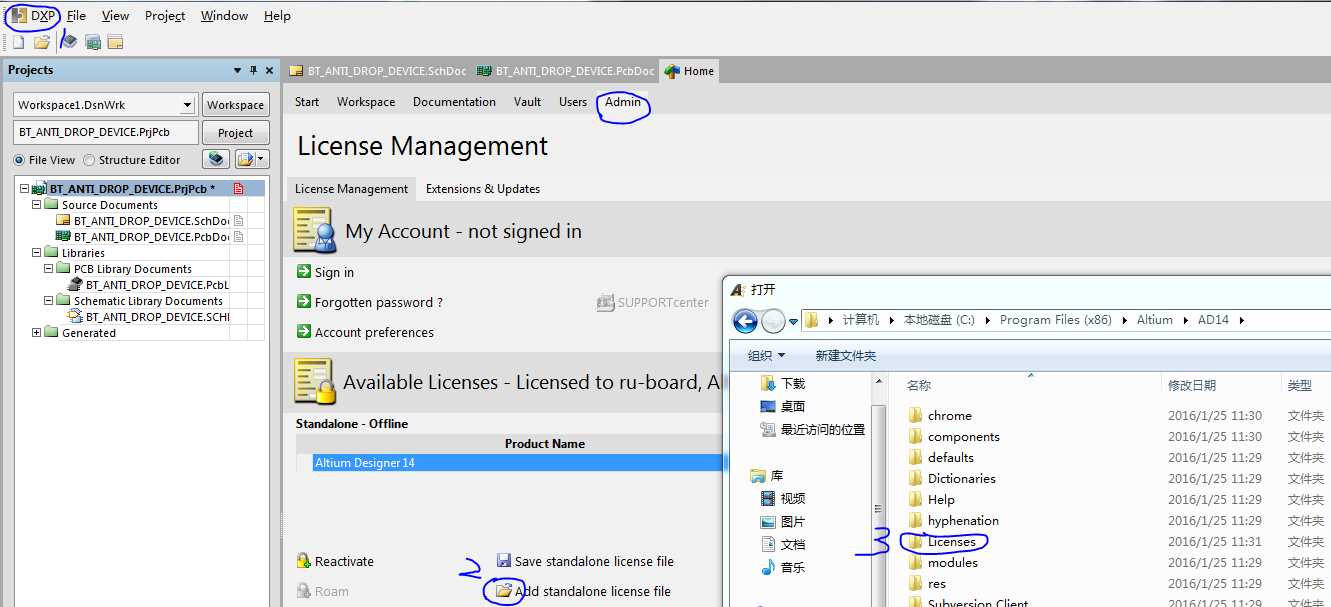Click the library book toolbar icon
Image resolution: width=1331 pixels, height=607 pixels.
(69, 42)
